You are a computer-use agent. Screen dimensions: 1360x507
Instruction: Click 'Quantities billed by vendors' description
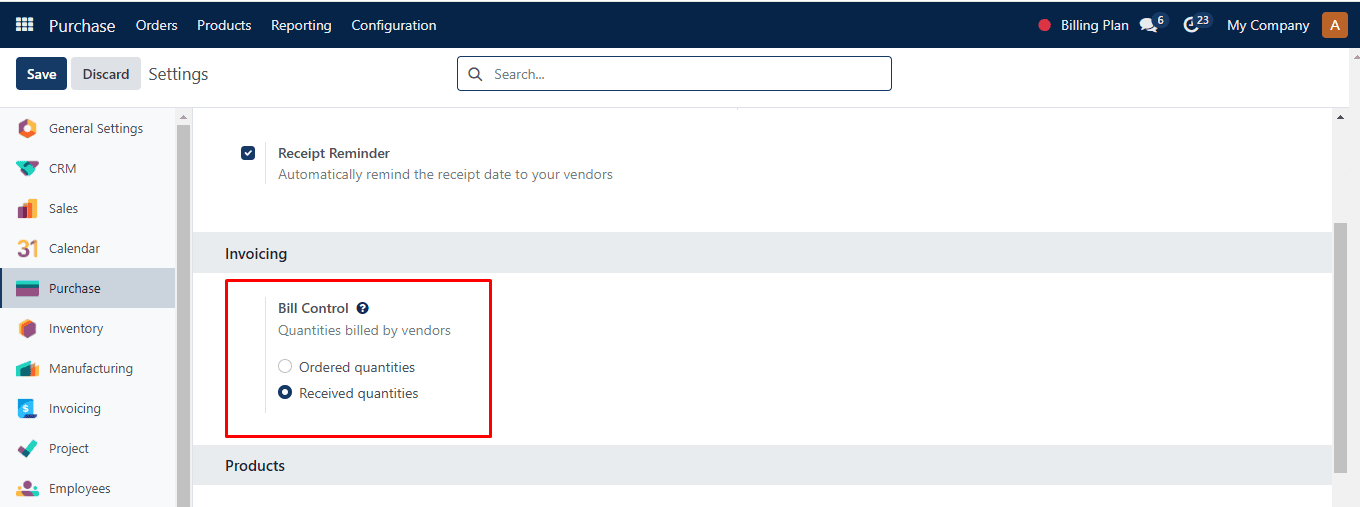point(364,330)
